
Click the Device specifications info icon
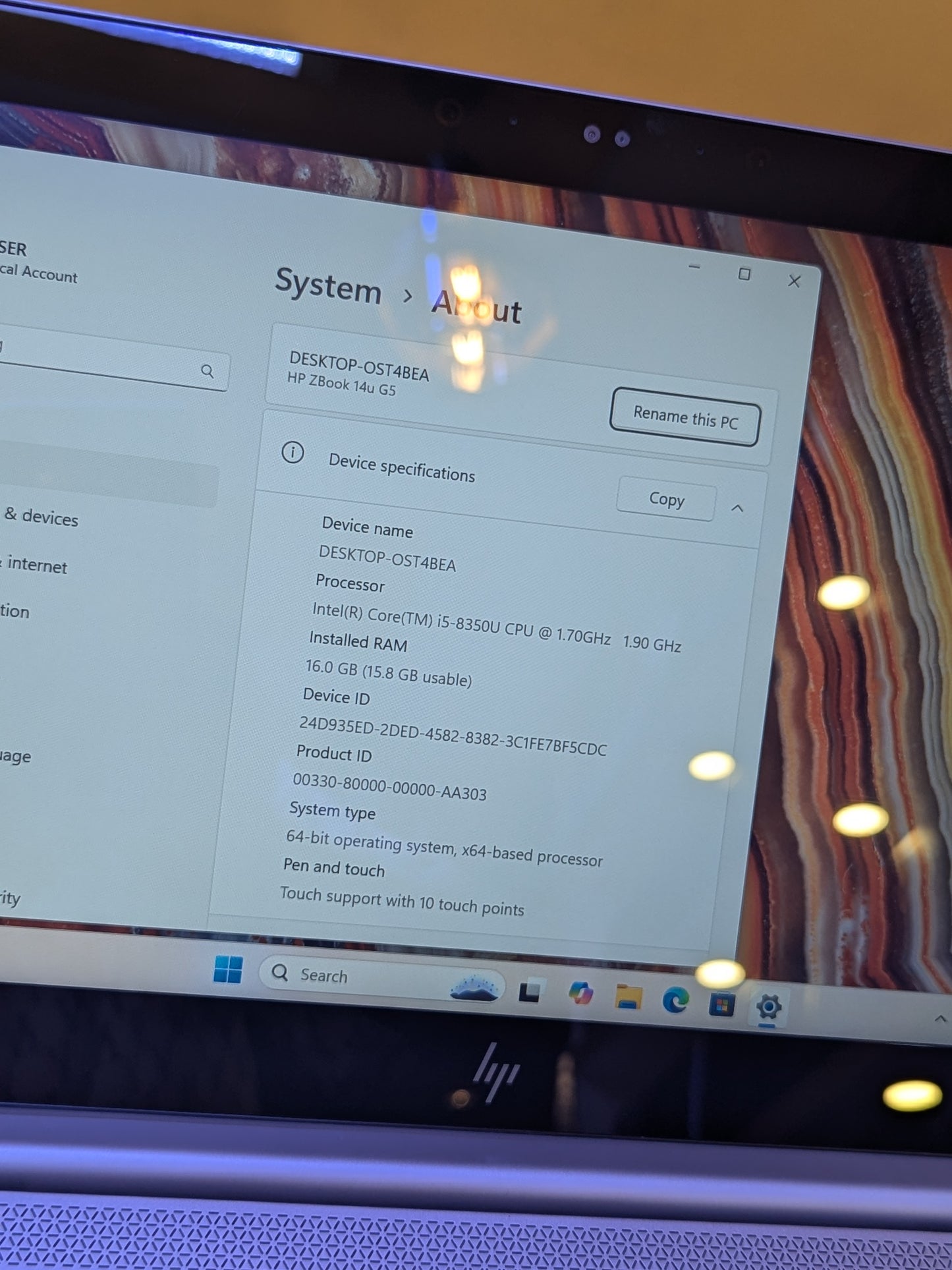point(293,452)
